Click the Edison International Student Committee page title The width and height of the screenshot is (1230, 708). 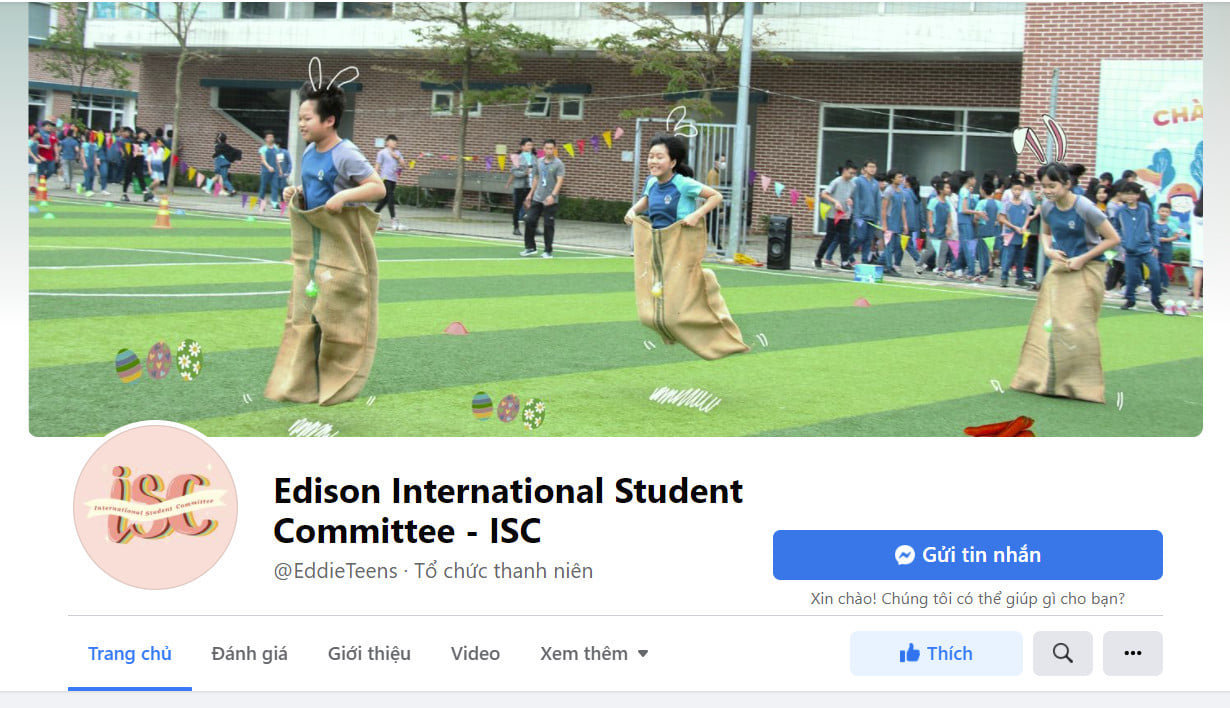[508, 510]
